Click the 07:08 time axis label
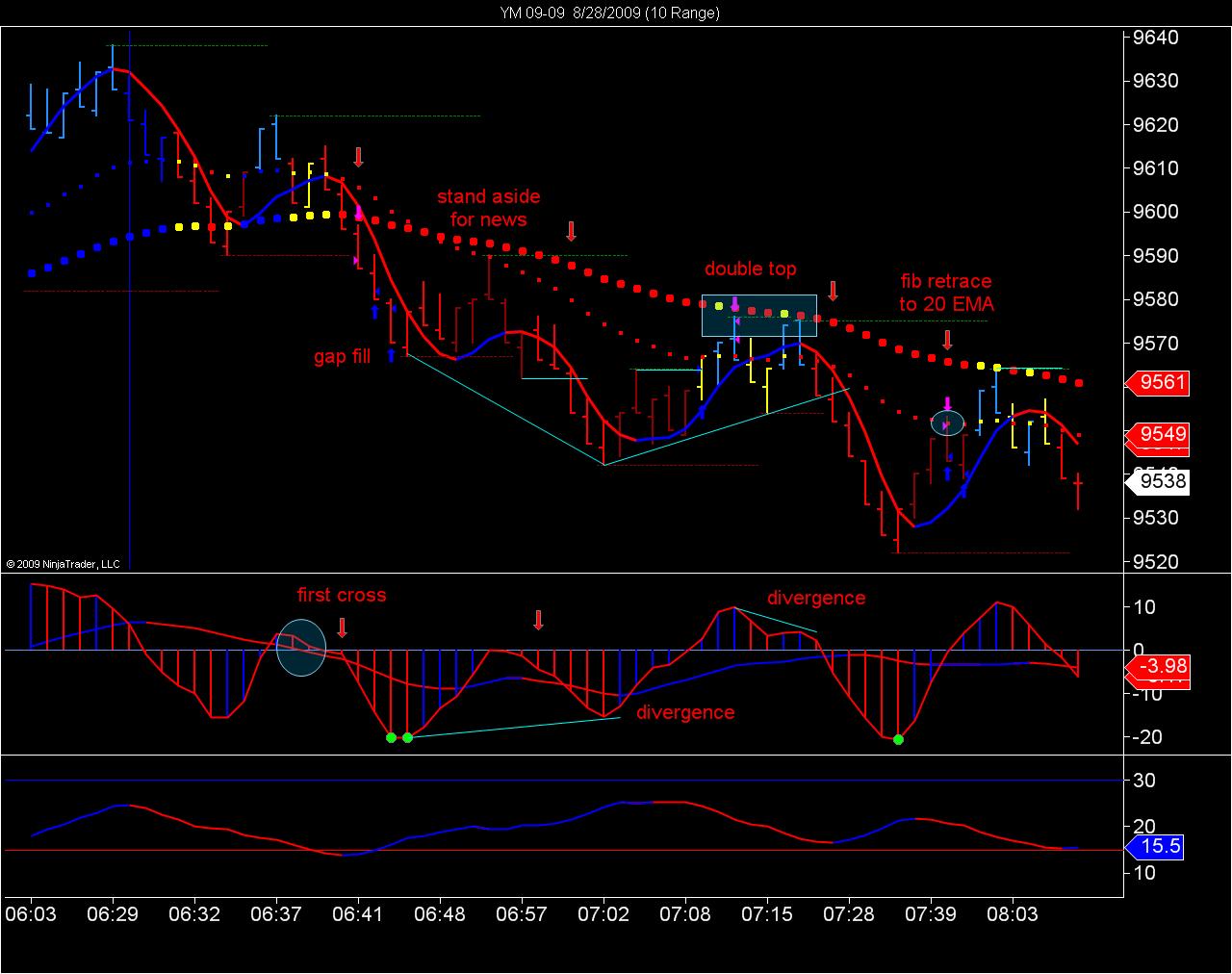This screenshot has height=974, width=1232. click(x=685, y=913)
